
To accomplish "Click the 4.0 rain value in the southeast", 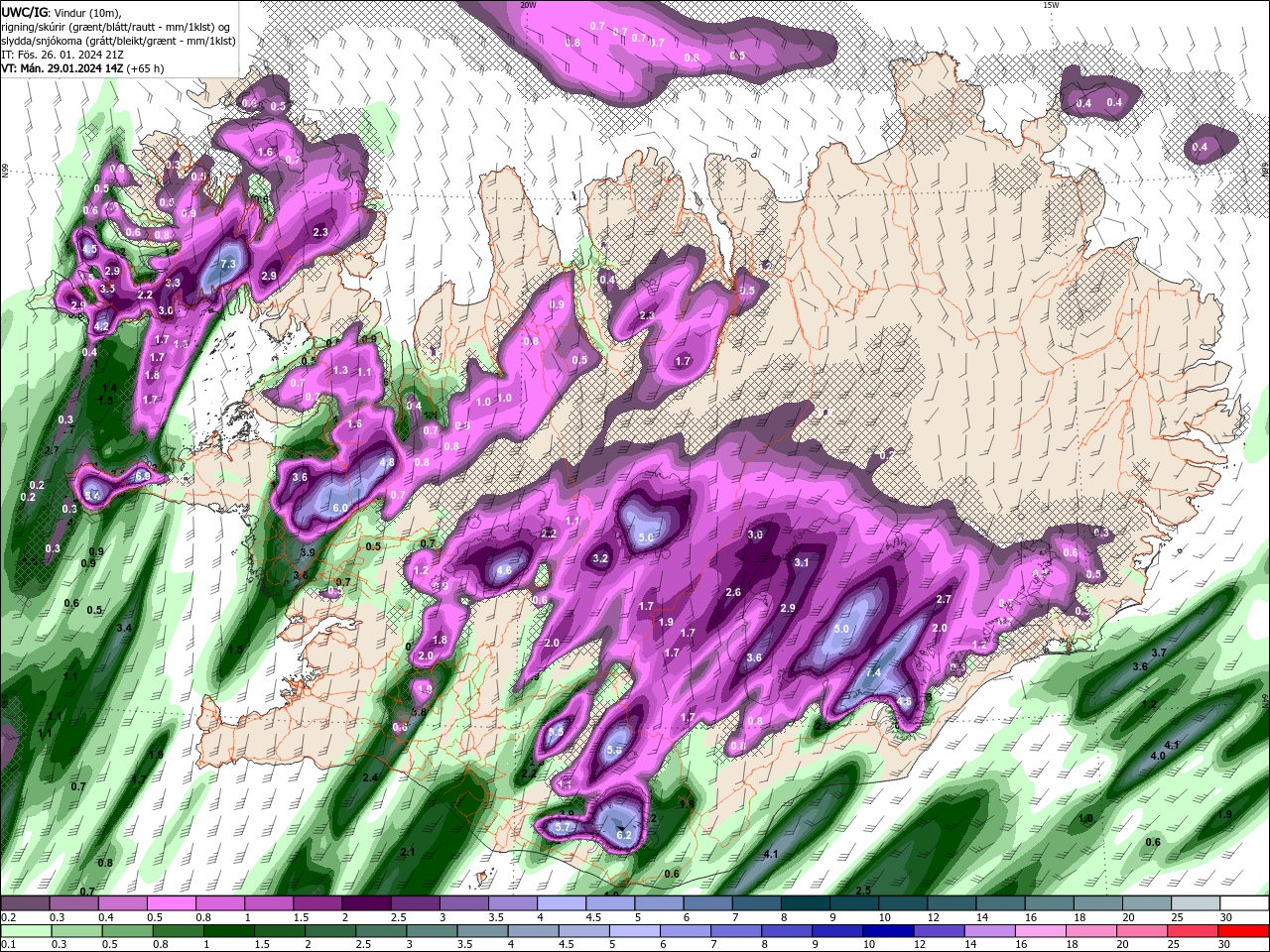I will (1157, 756).
